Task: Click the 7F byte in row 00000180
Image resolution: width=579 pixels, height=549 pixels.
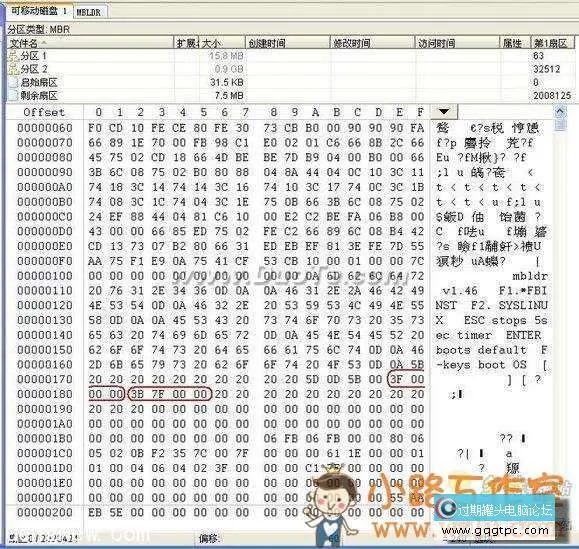Action: (x=158, y=394)
